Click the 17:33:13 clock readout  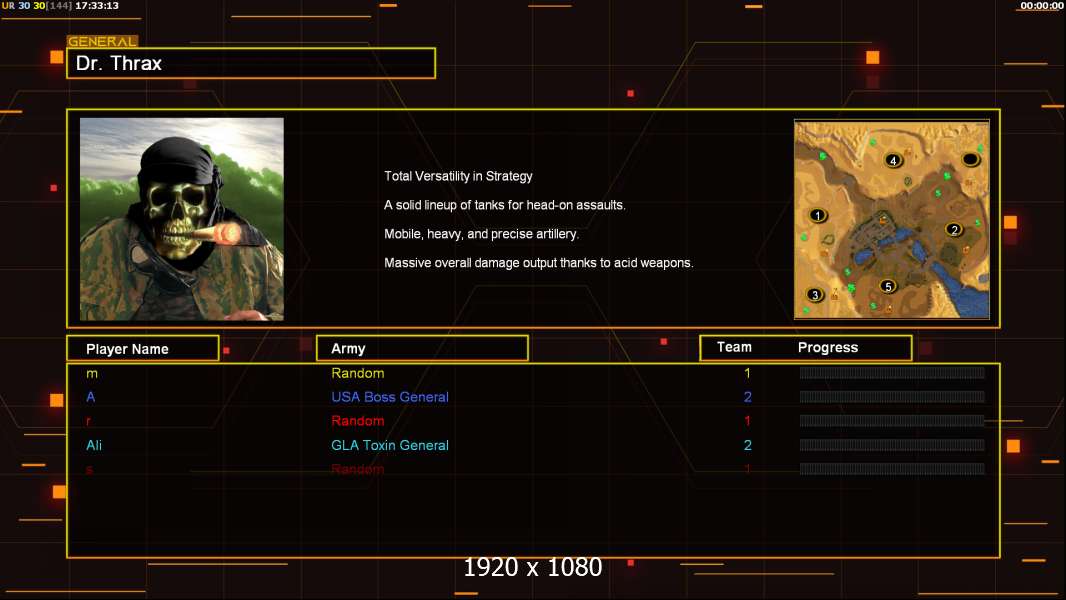(x=97, y=5)
